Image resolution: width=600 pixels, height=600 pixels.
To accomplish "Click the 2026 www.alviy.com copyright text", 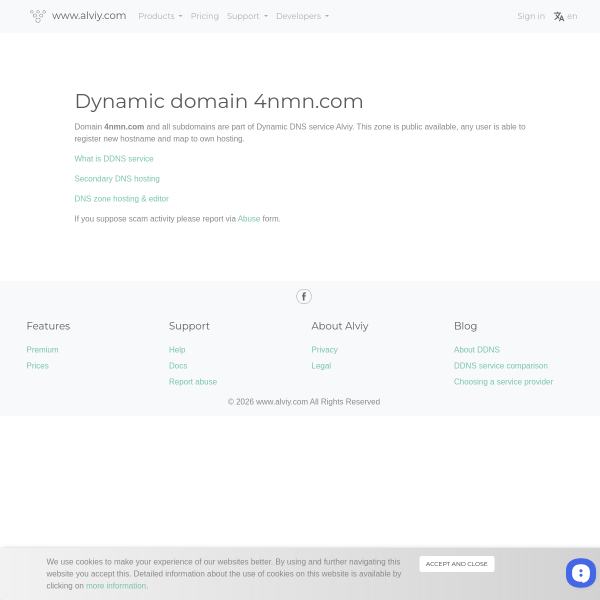I will point(304,402).
